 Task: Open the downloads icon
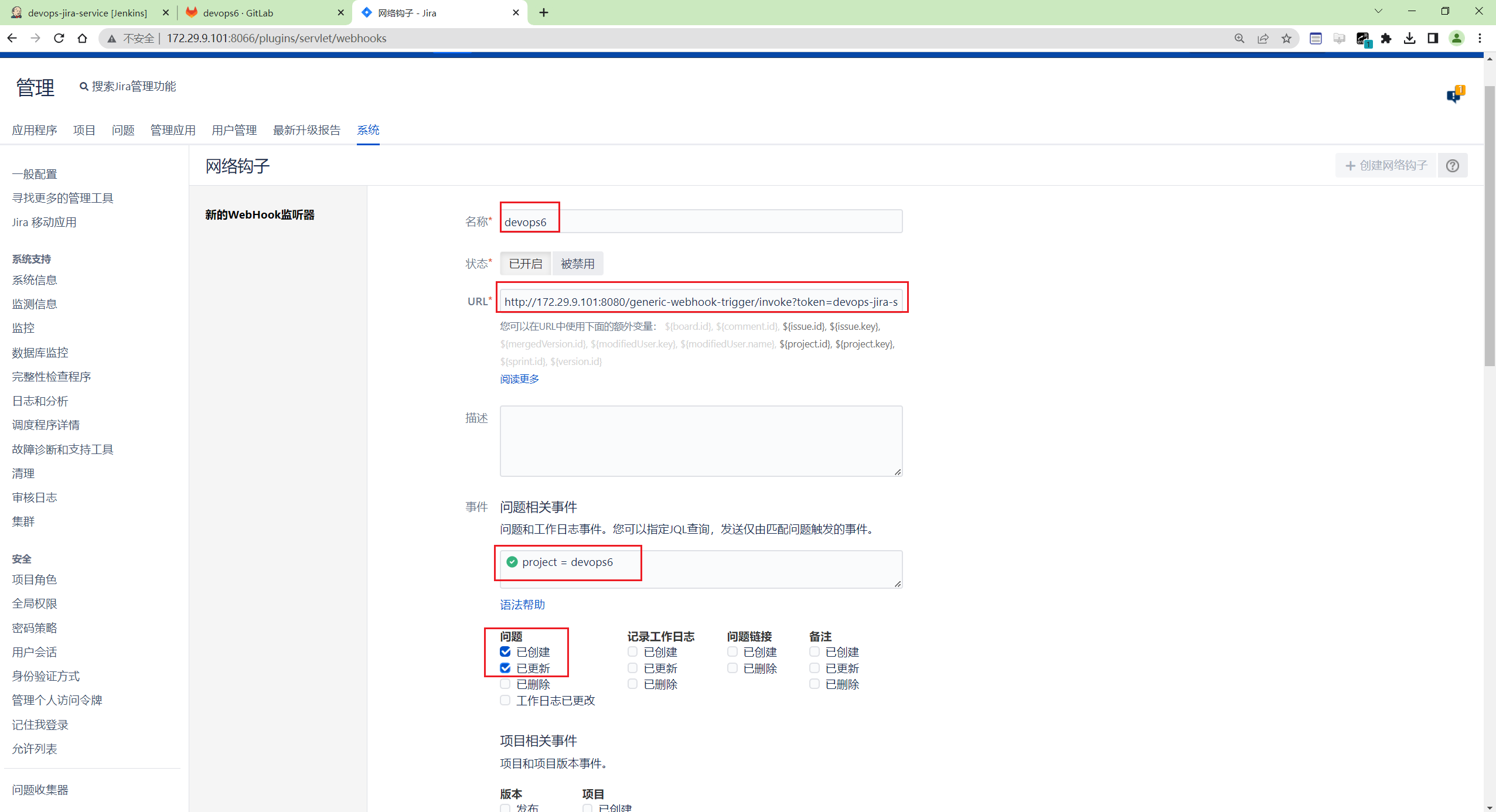click(x=1409, y=38)
